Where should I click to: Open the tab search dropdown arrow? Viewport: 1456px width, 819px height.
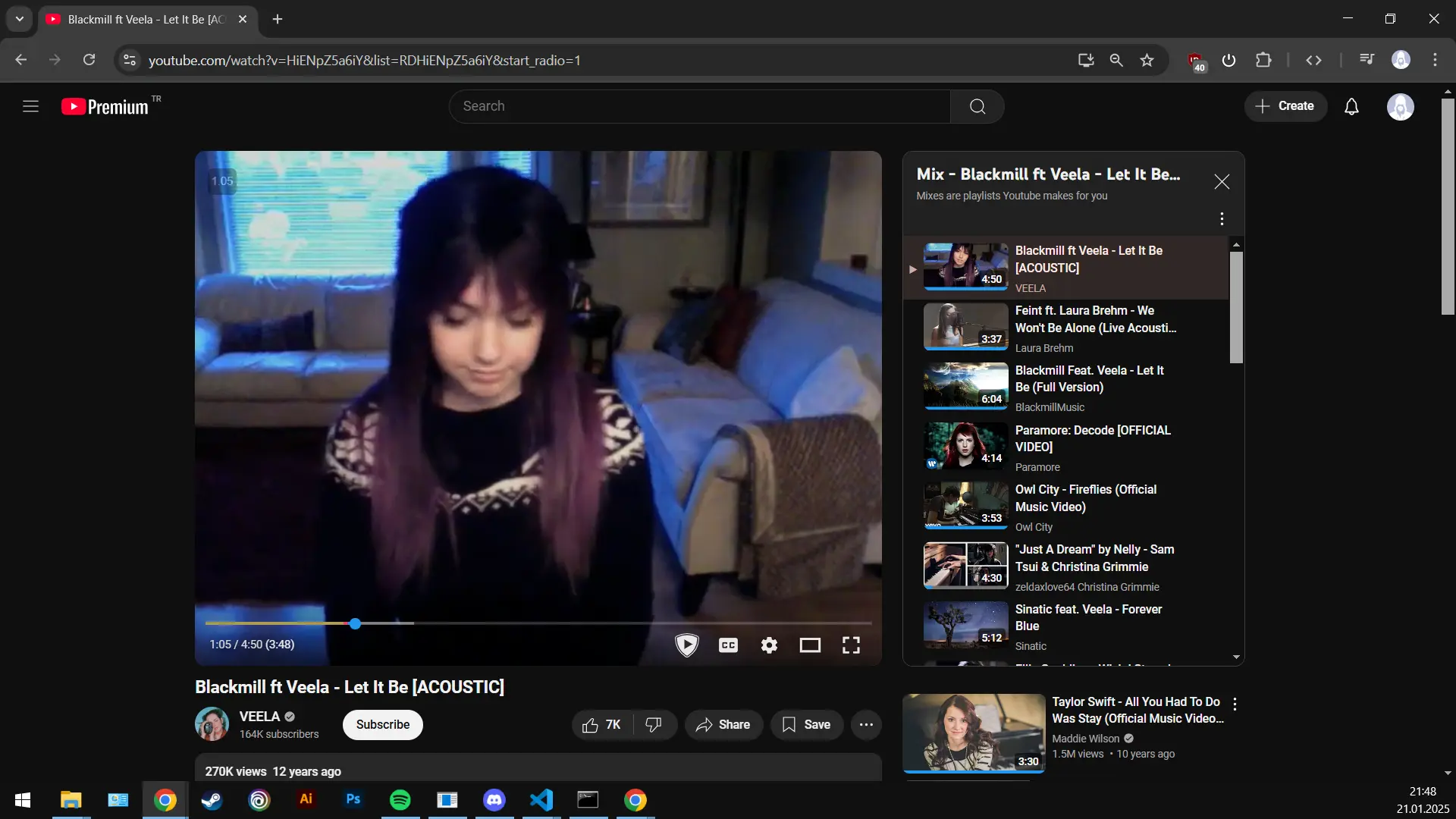click(20, 19)
